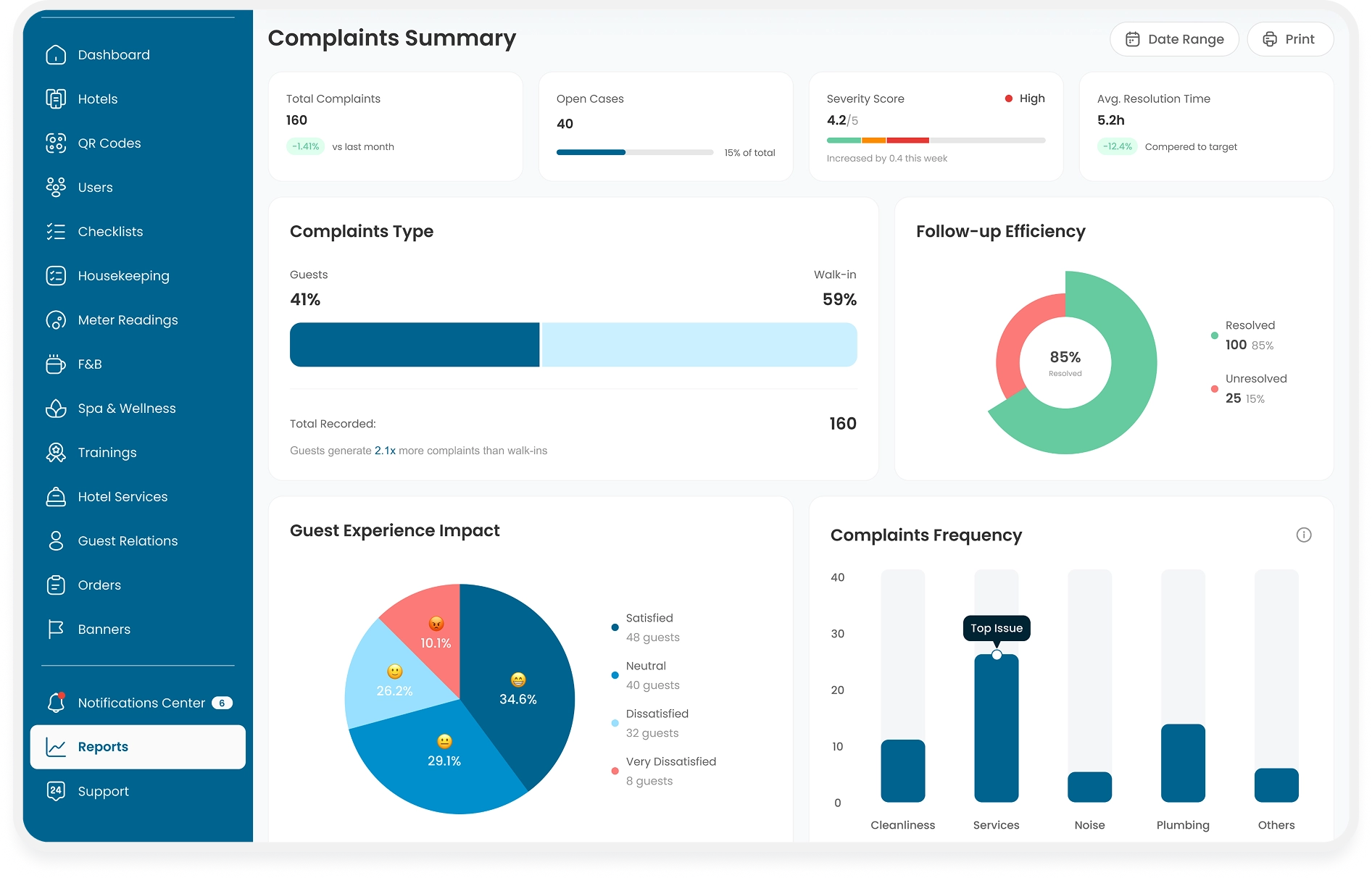Image resolution: width=1372 pixels, height=878 pixels.
Task: Open the F&B cup icon
Action: (x=56, y=364)
